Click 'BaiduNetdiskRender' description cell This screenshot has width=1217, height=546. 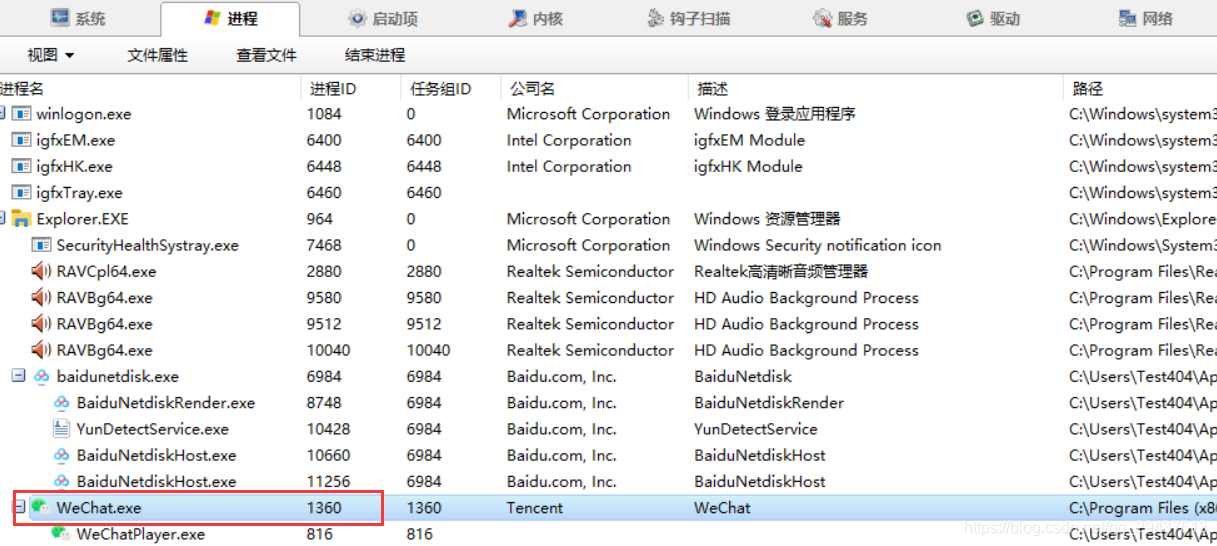(x=769, y=403)
